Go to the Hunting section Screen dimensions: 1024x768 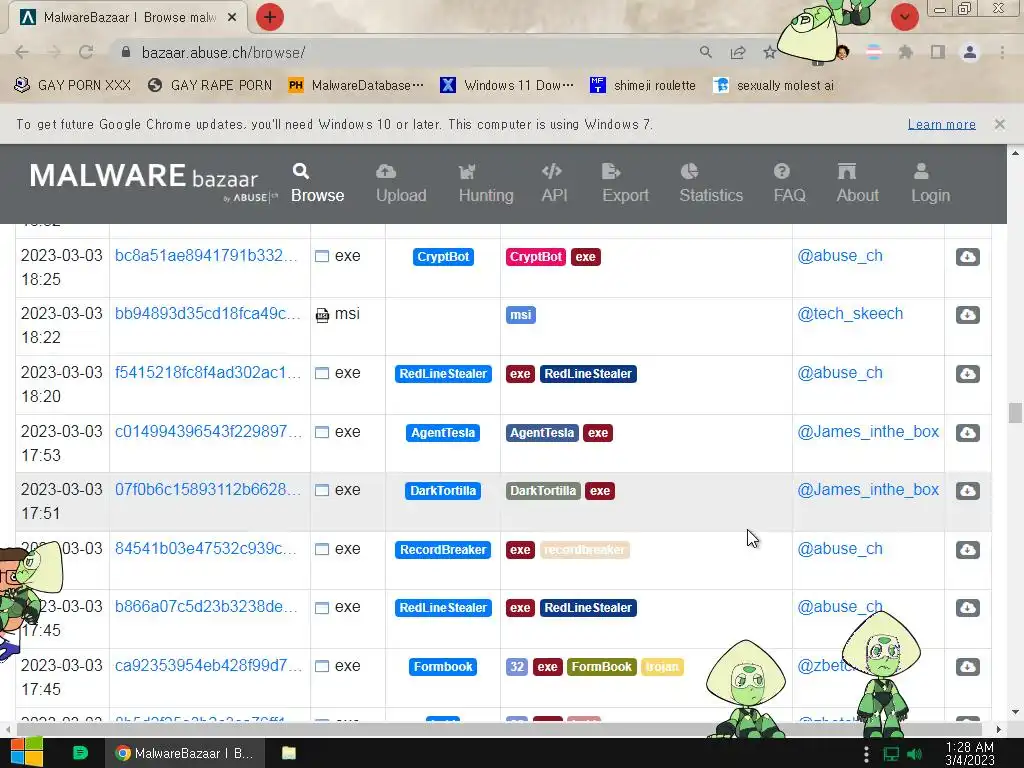pos(486,184)
